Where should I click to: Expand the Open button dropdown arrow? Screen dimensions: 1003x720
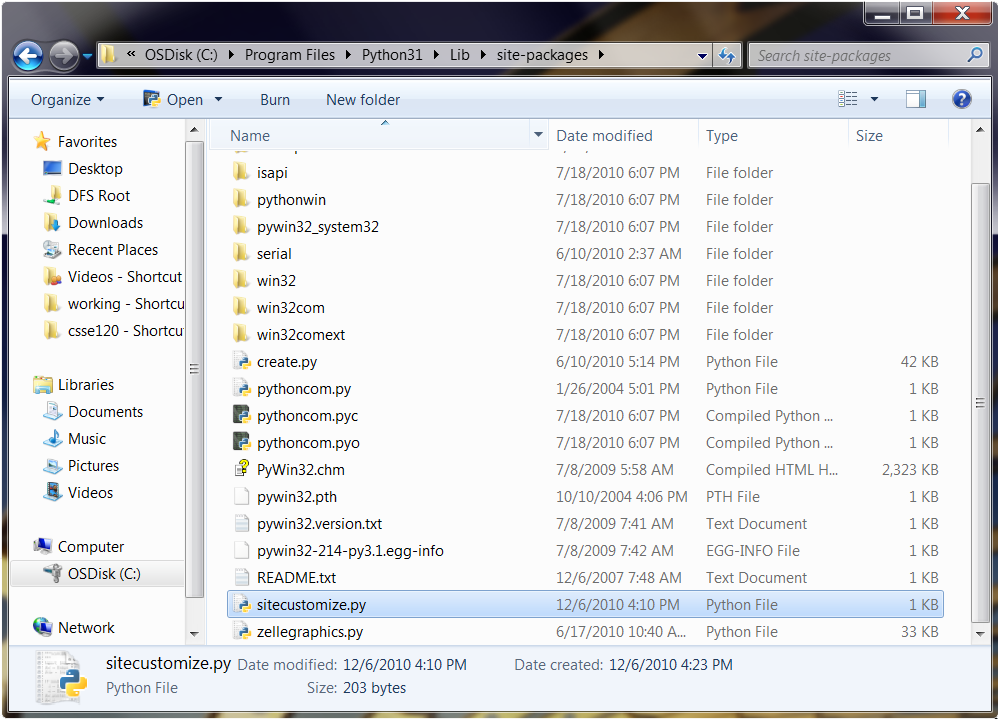(219, 100)
